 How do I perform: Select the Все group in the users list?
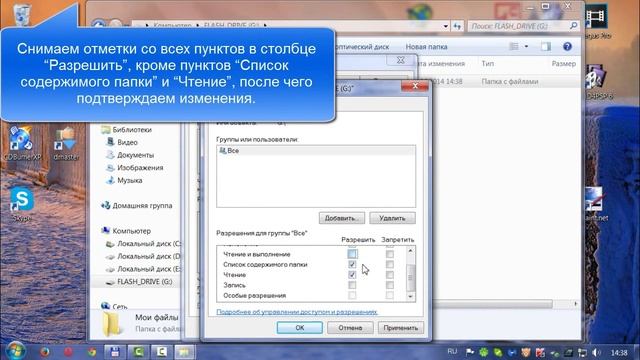(316, 151)
